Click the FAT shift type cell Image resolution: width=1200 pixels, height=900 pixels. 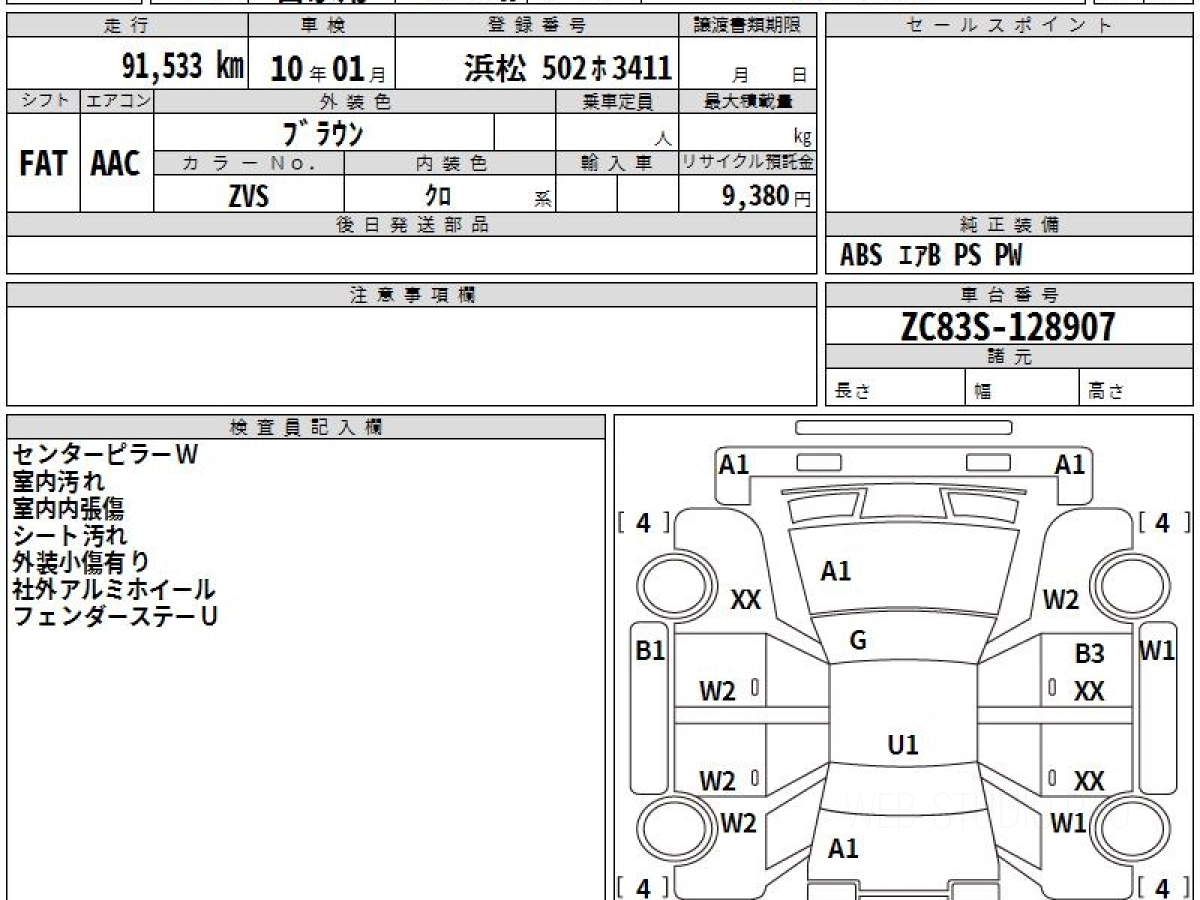[x=43, y=164]
